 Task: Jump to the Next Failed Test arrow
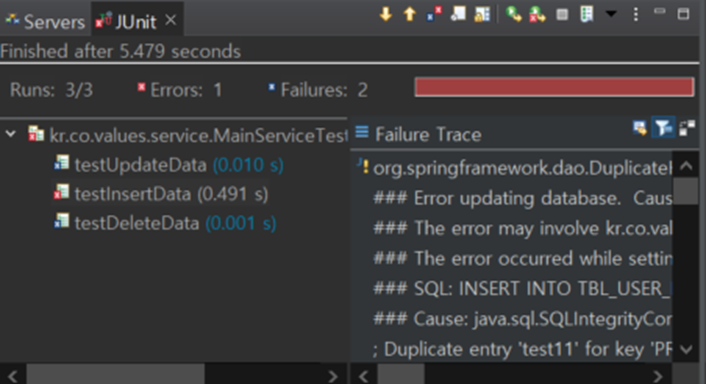pyautogui.click(x=385, y=14)
